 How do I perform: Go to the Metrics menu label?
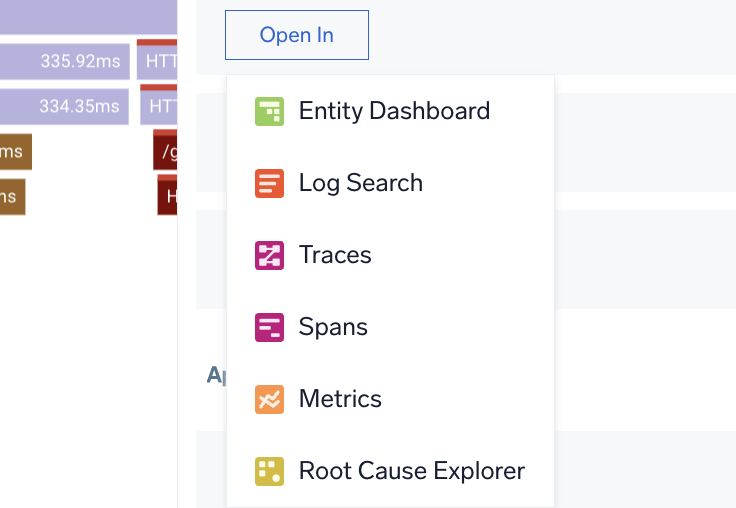coord(340,399)
